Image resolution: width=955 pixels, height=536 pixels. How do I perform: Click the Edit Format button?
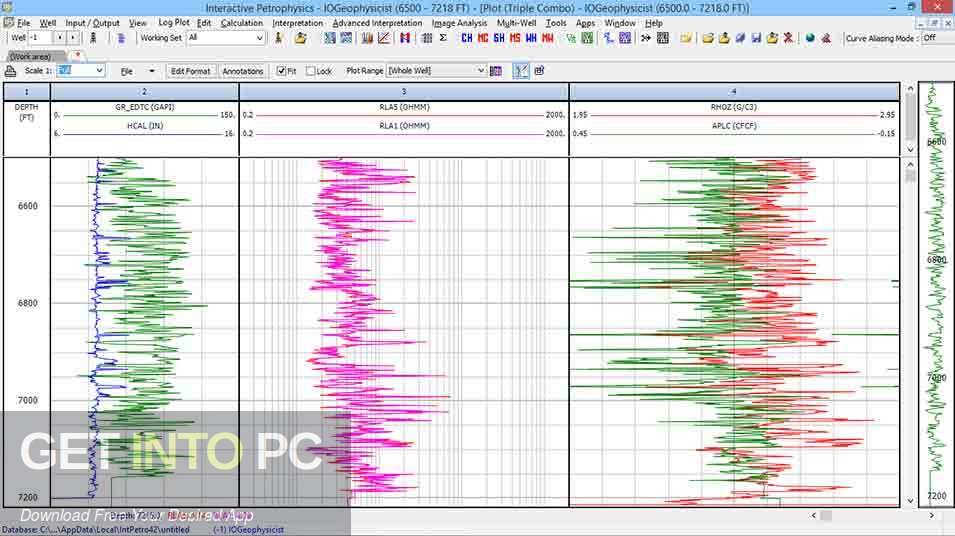point(190,71)
